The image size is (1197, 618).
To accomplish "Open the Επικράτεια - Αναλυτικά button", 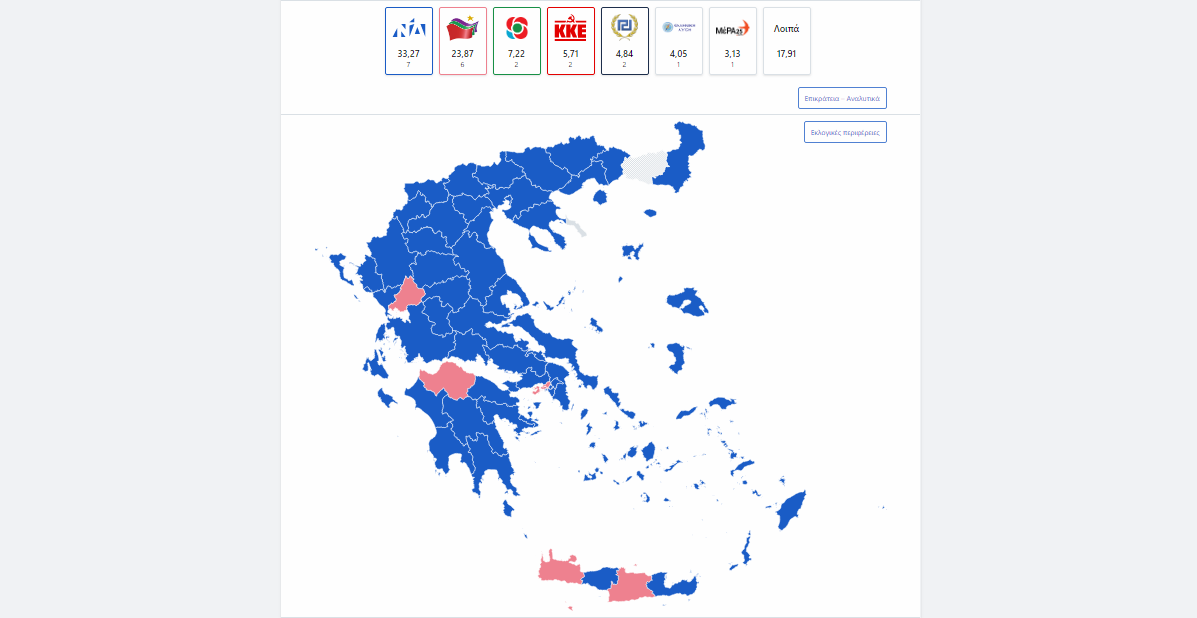I will [x=842, y=98].
